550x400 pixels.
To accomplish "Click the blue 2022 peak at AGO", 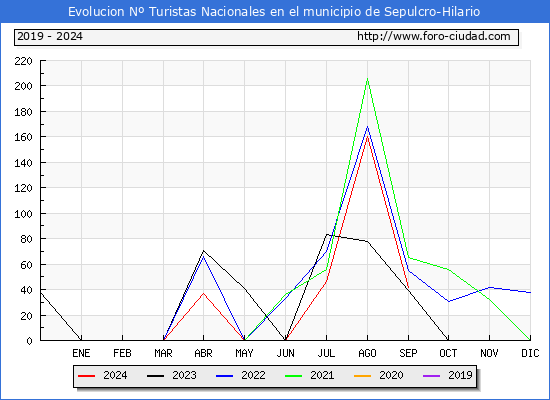I will [x=367, y=127].
